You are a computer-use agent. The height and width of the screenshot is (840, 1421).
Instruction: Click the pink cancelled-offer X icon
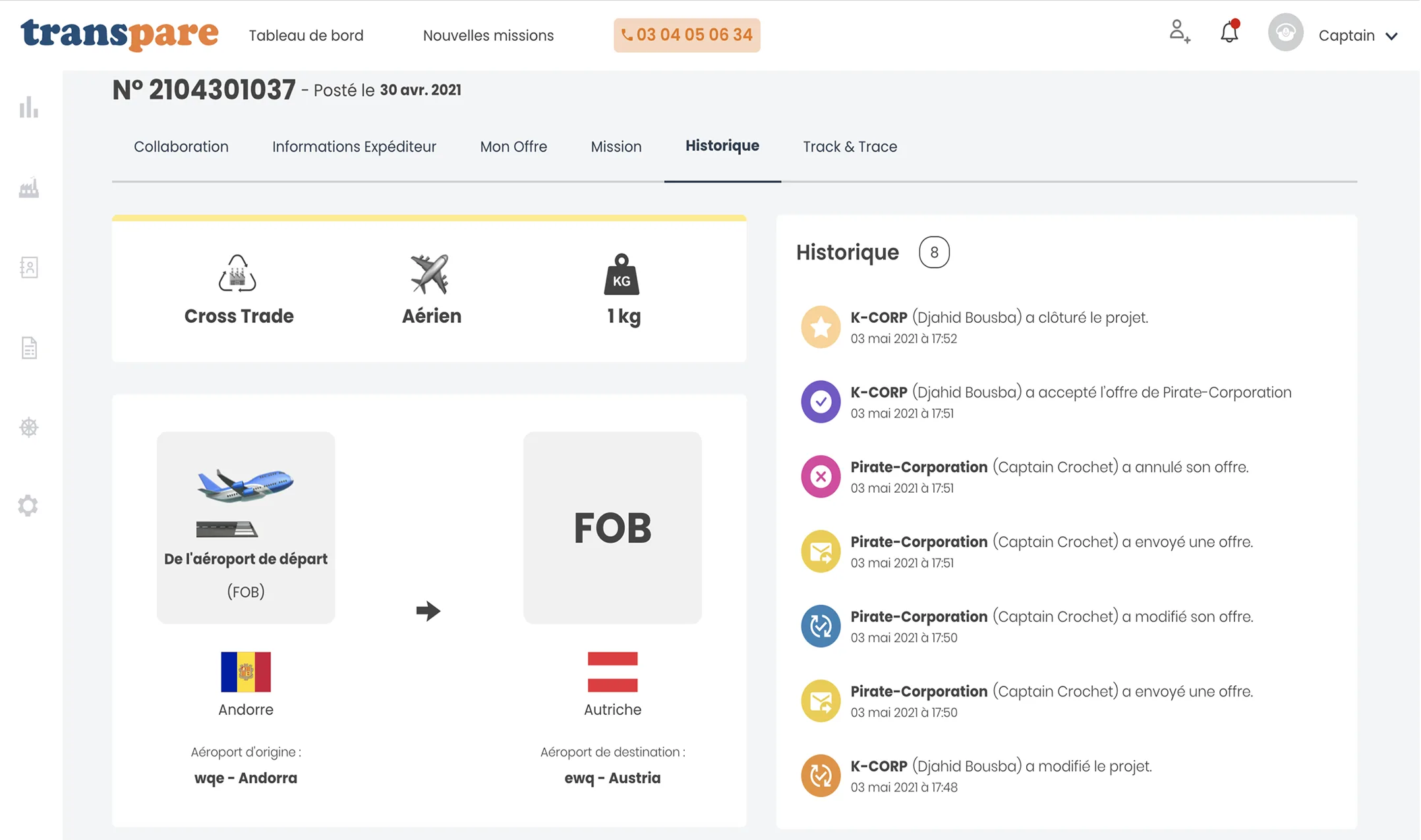(821, 476)
